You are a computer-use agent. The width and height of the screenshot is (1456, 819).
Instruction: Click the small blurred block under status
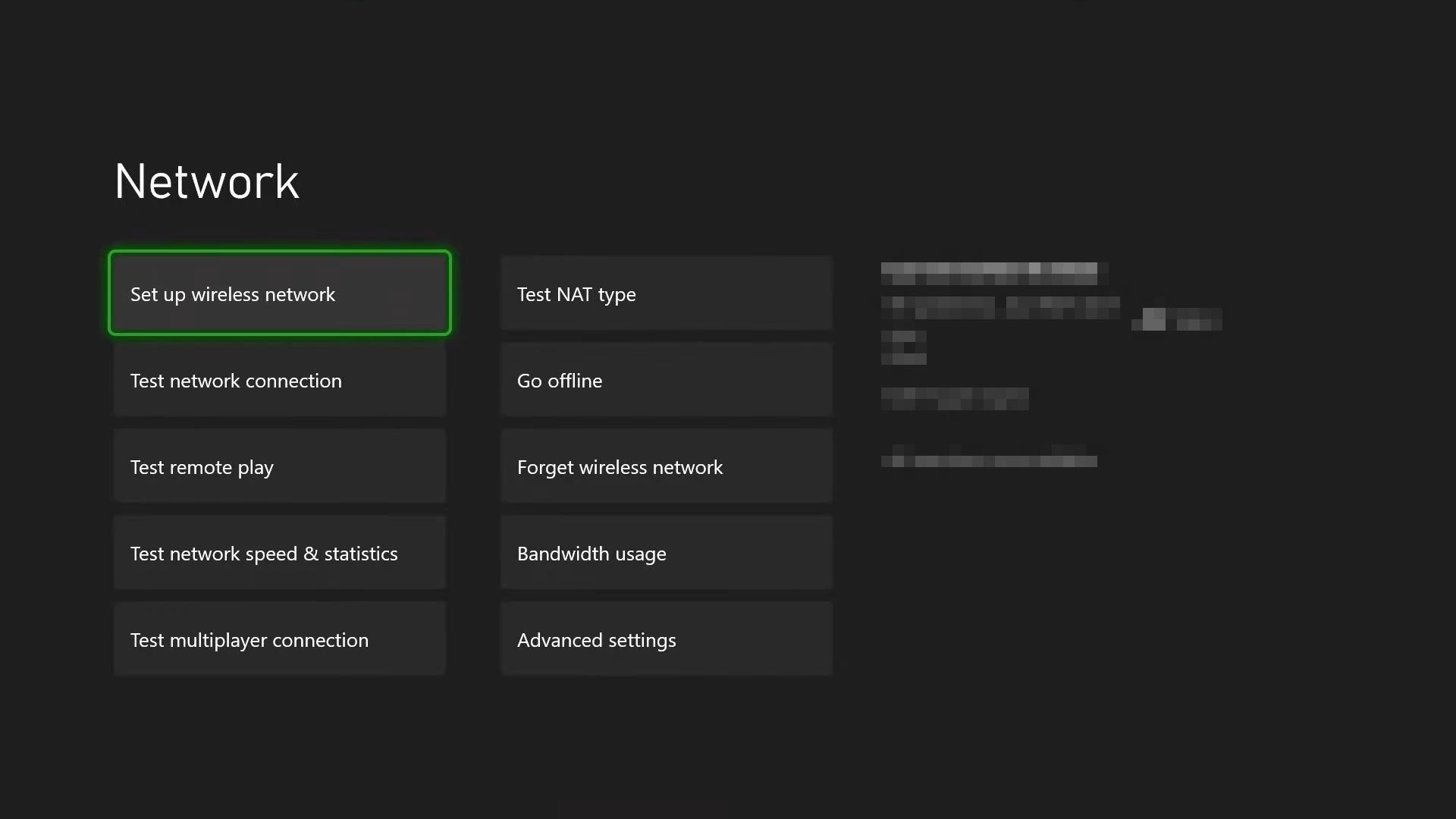tap(903, 347)
